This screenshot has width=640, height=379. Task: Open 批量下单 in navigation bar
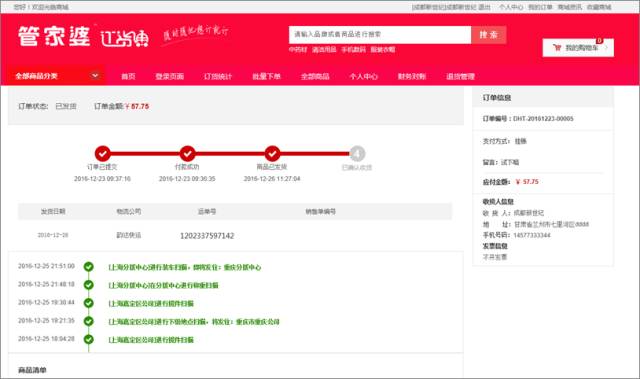[267, 76]
